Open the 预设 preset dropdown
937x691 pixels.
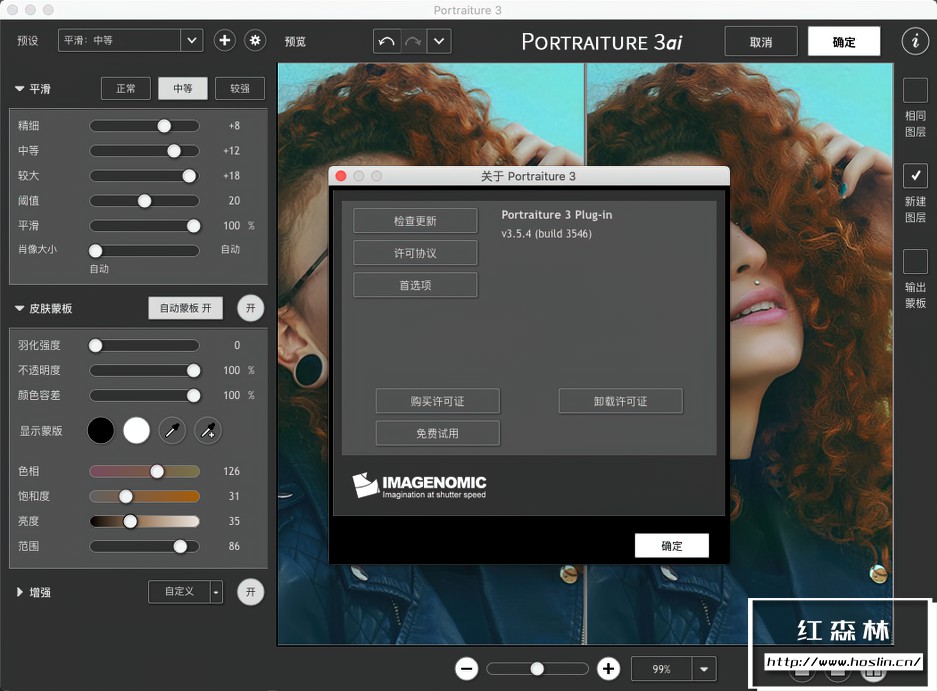(192, 40)
